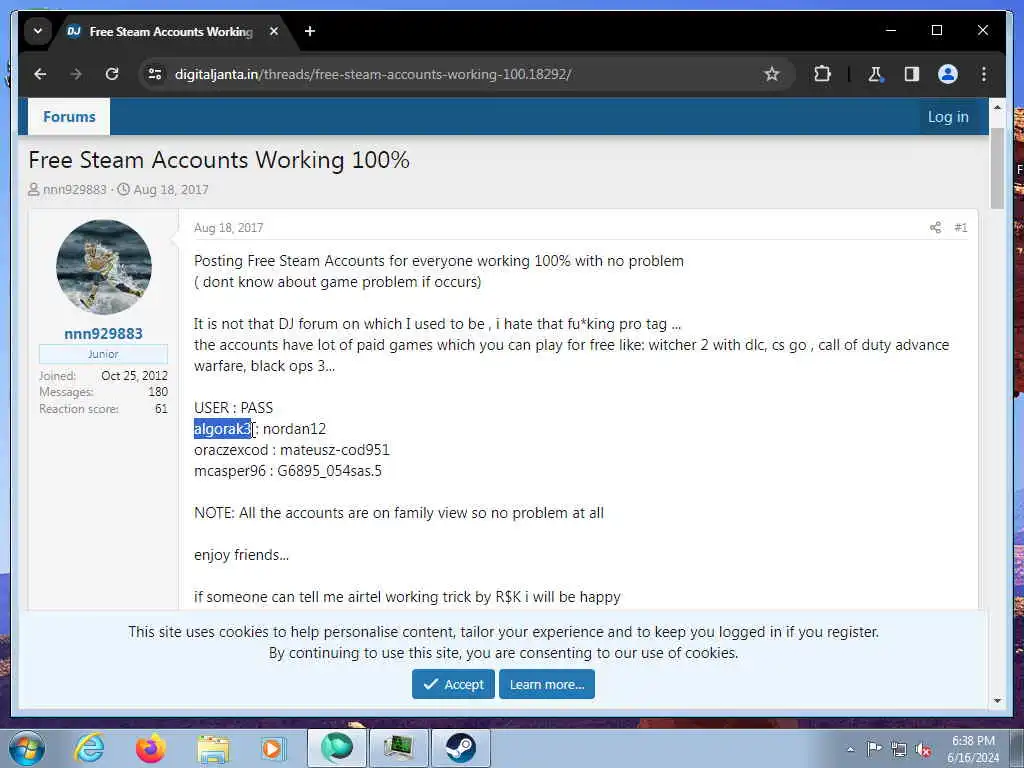Open the Chrome profile avatar
The width and height of the screenshot is (1024, 768).
(x=948, y=74)
